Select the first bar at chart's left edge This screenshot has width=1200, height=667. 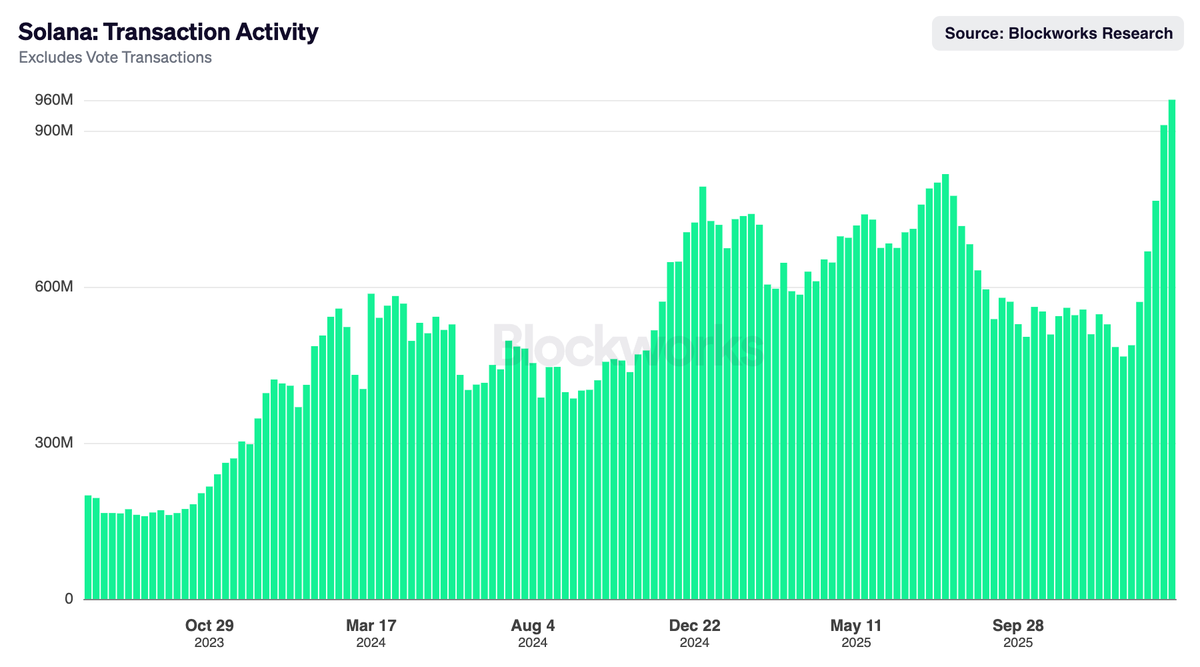pyautogui.click(x=87, y=545)
